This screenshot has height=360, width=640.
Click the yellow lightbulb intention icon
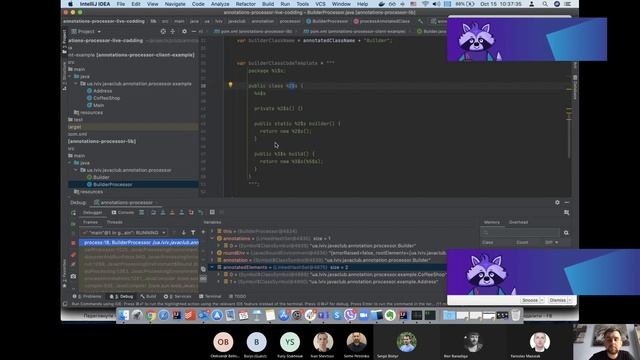(230, 85)
